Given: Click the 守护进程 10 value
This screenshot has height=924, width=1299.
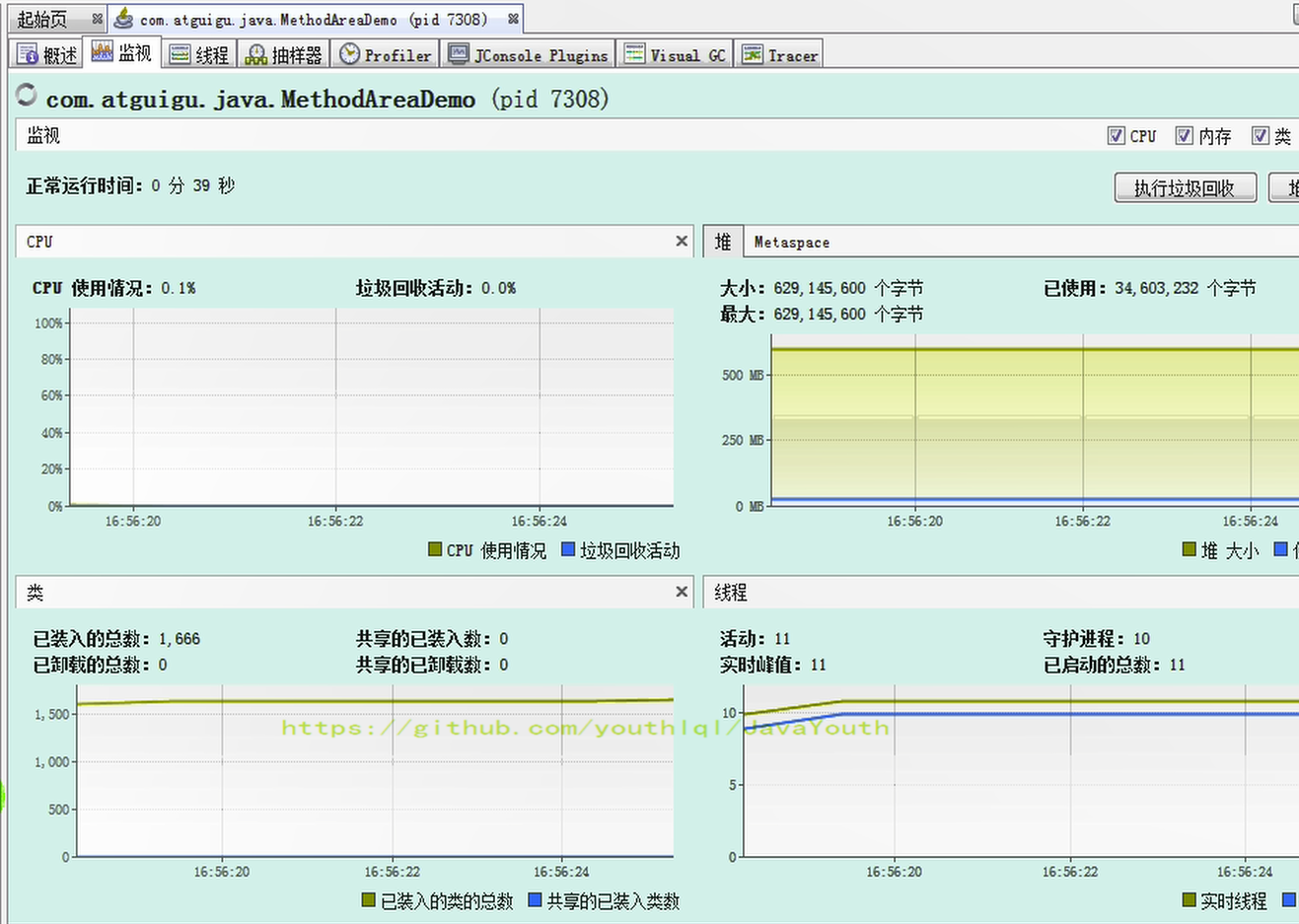Looking at the screenshot, I should [x=1141, y=639].
